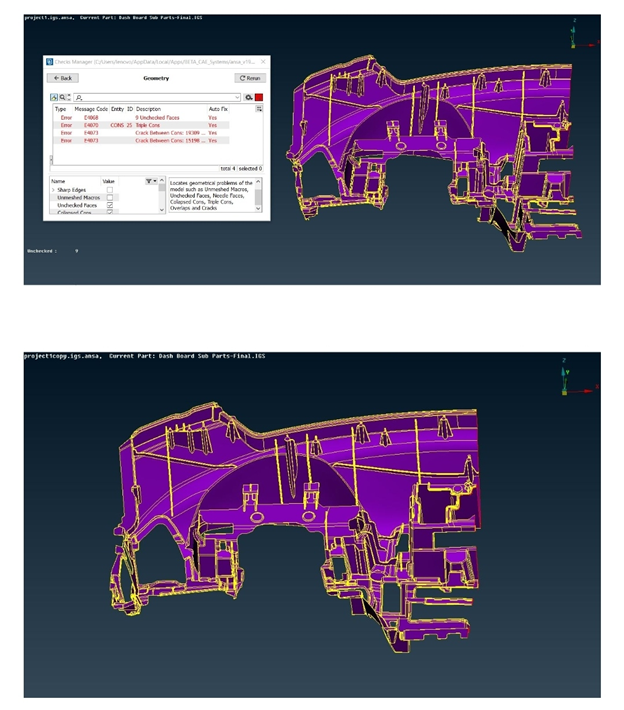This screenshot has height=710, width=624.
Task: Sort by the Auto Fix column header
Action: (x=218, y=109)
